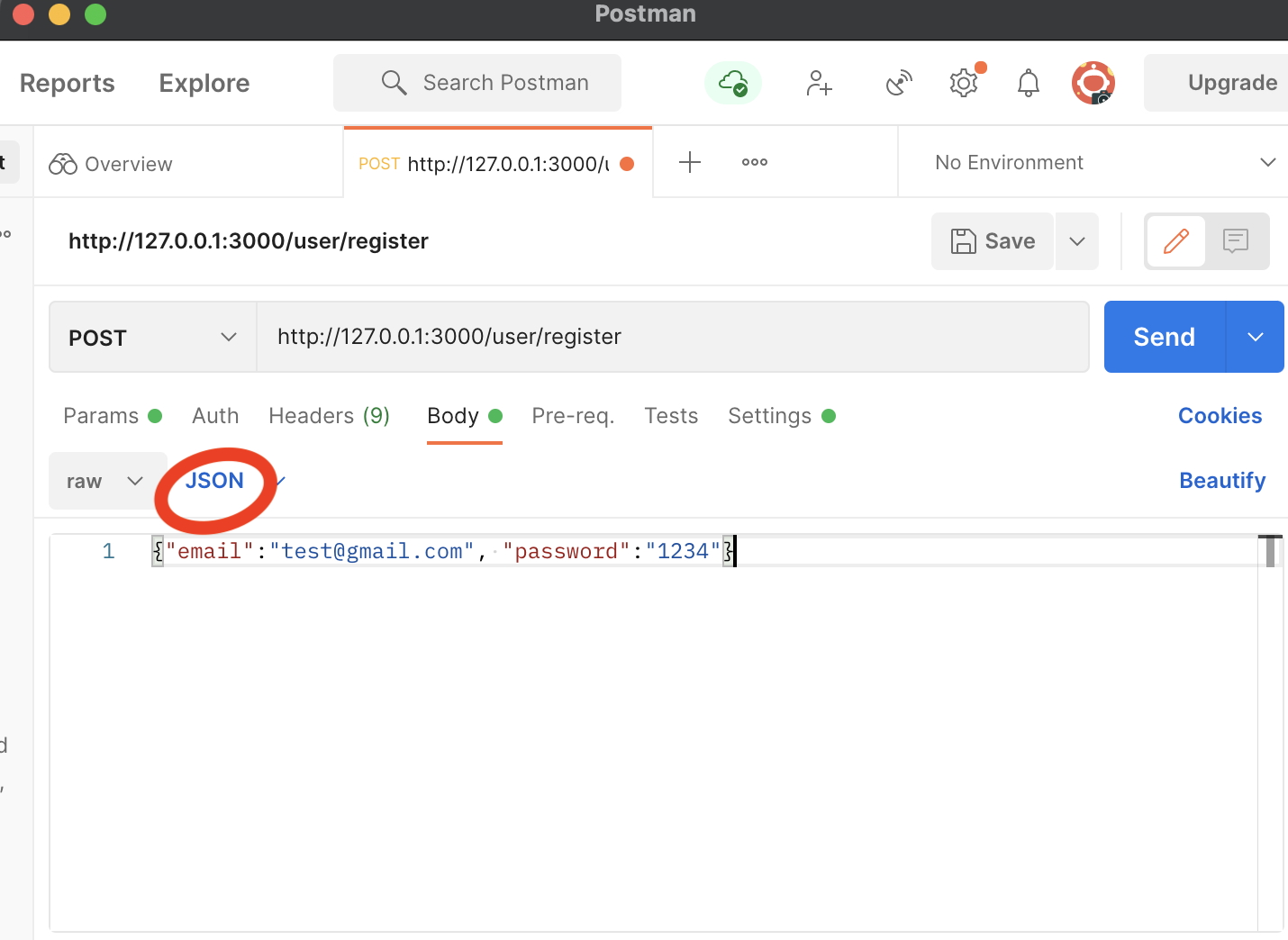The height and width of the screenshot is (940, 1288).
Task: Click the "email" key in body
Action: (210, 551)
